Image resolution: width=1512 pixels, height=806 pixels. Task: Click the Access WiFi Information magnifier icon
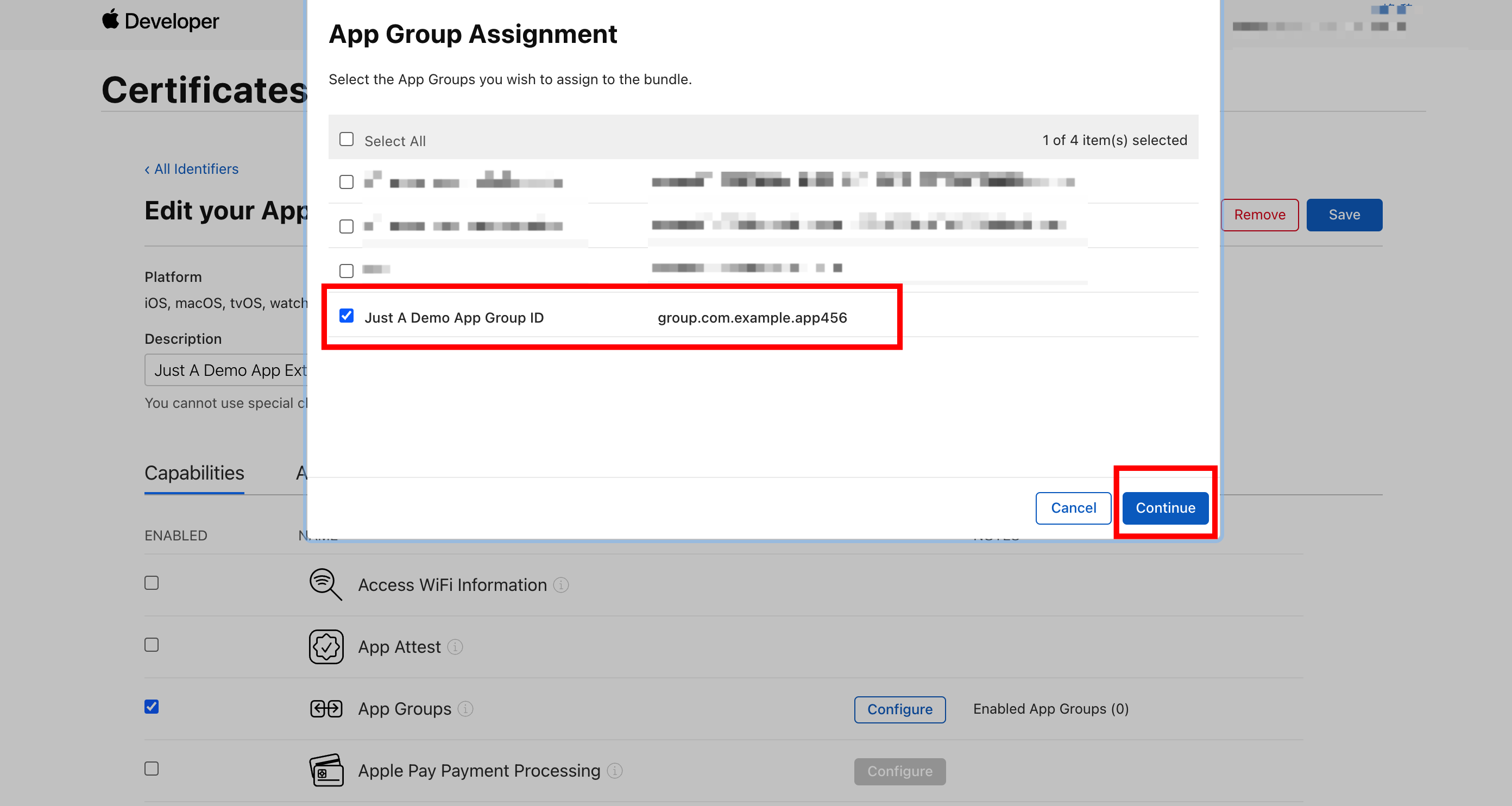pos(325,584)
